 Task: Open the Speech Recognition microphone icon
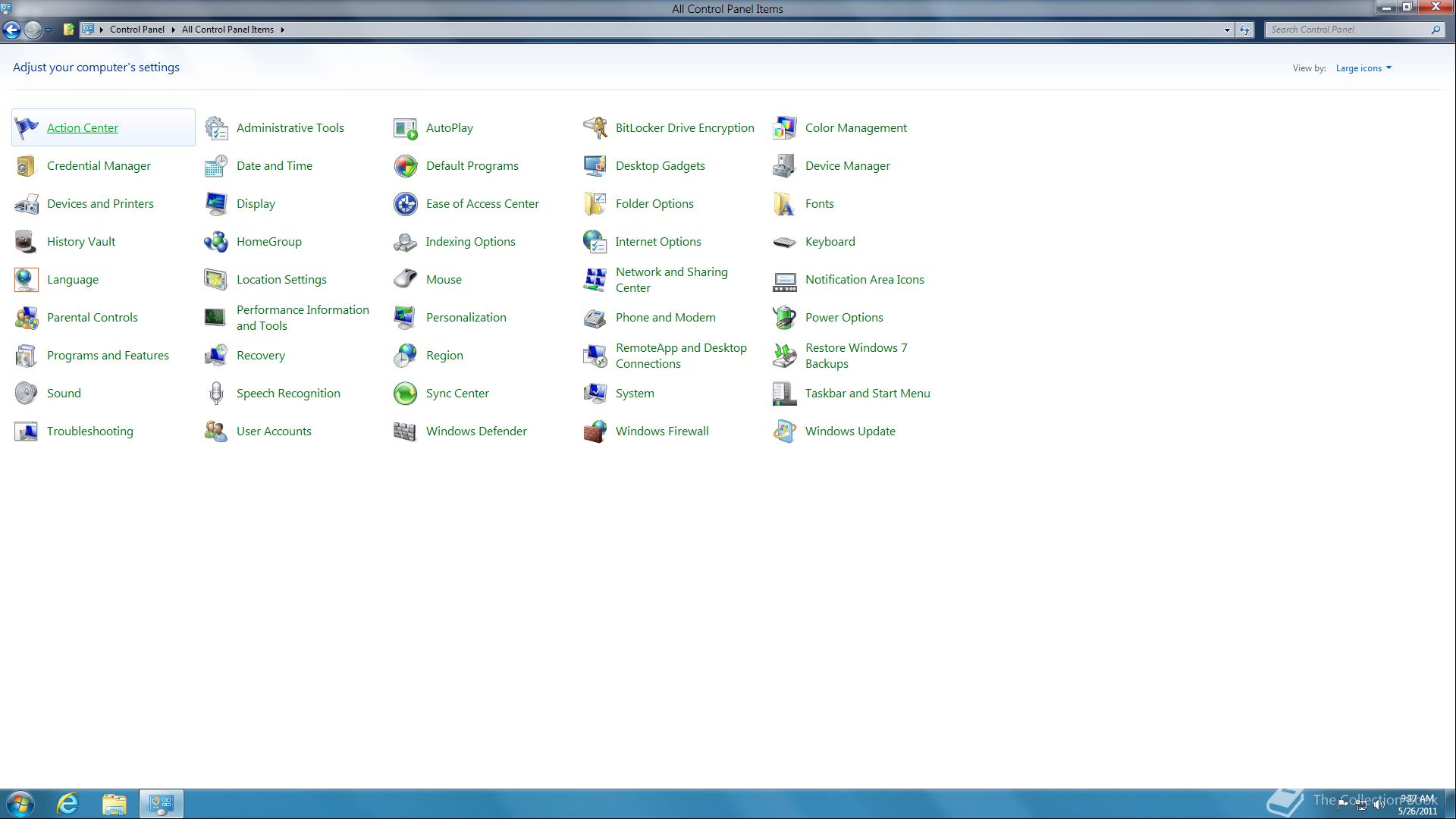(216, 393)
